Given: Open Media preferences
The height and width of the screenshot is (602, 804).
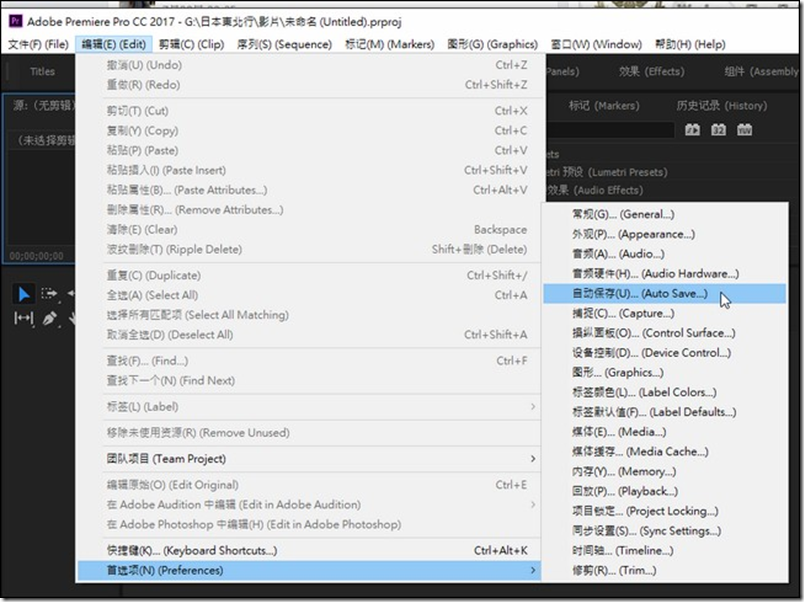Looking at the screenshot, I should click(x=665, y=432).
